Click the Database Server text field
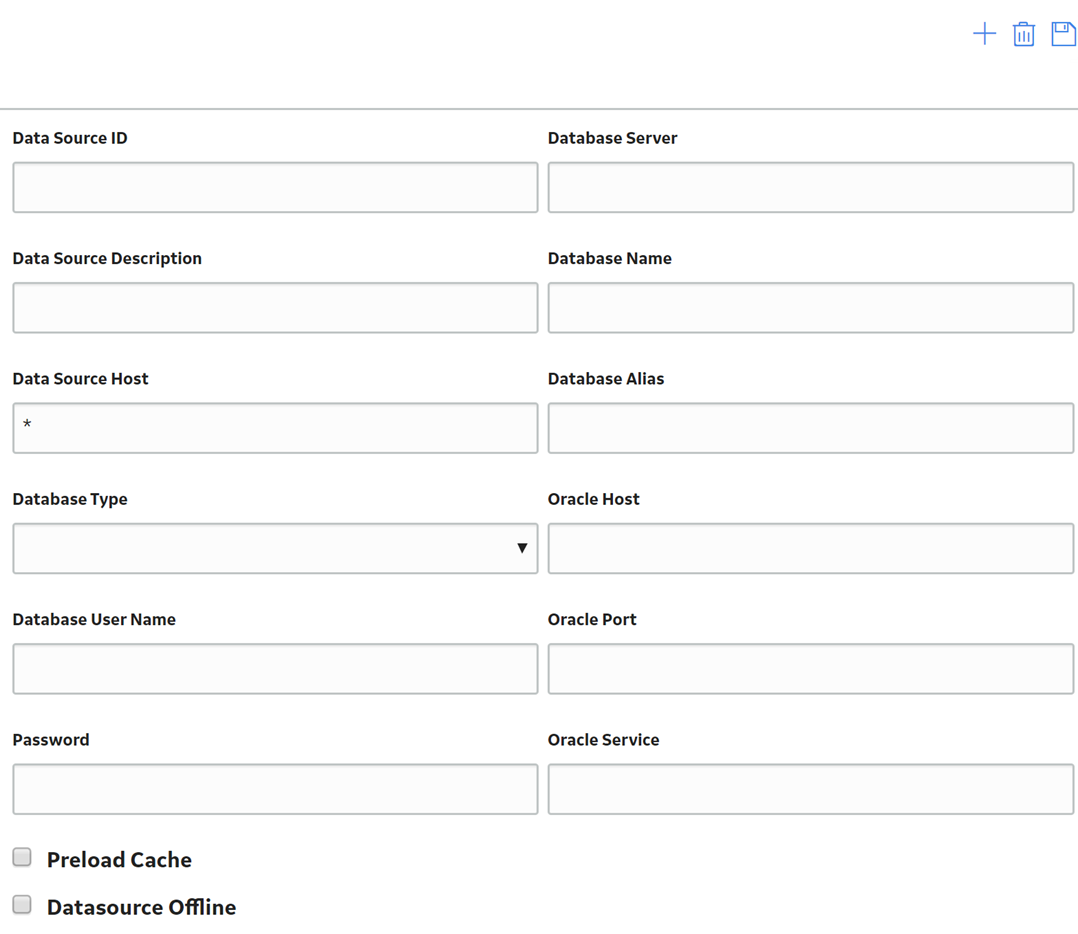Viewport: 1078px width, 934px height. 811,188
